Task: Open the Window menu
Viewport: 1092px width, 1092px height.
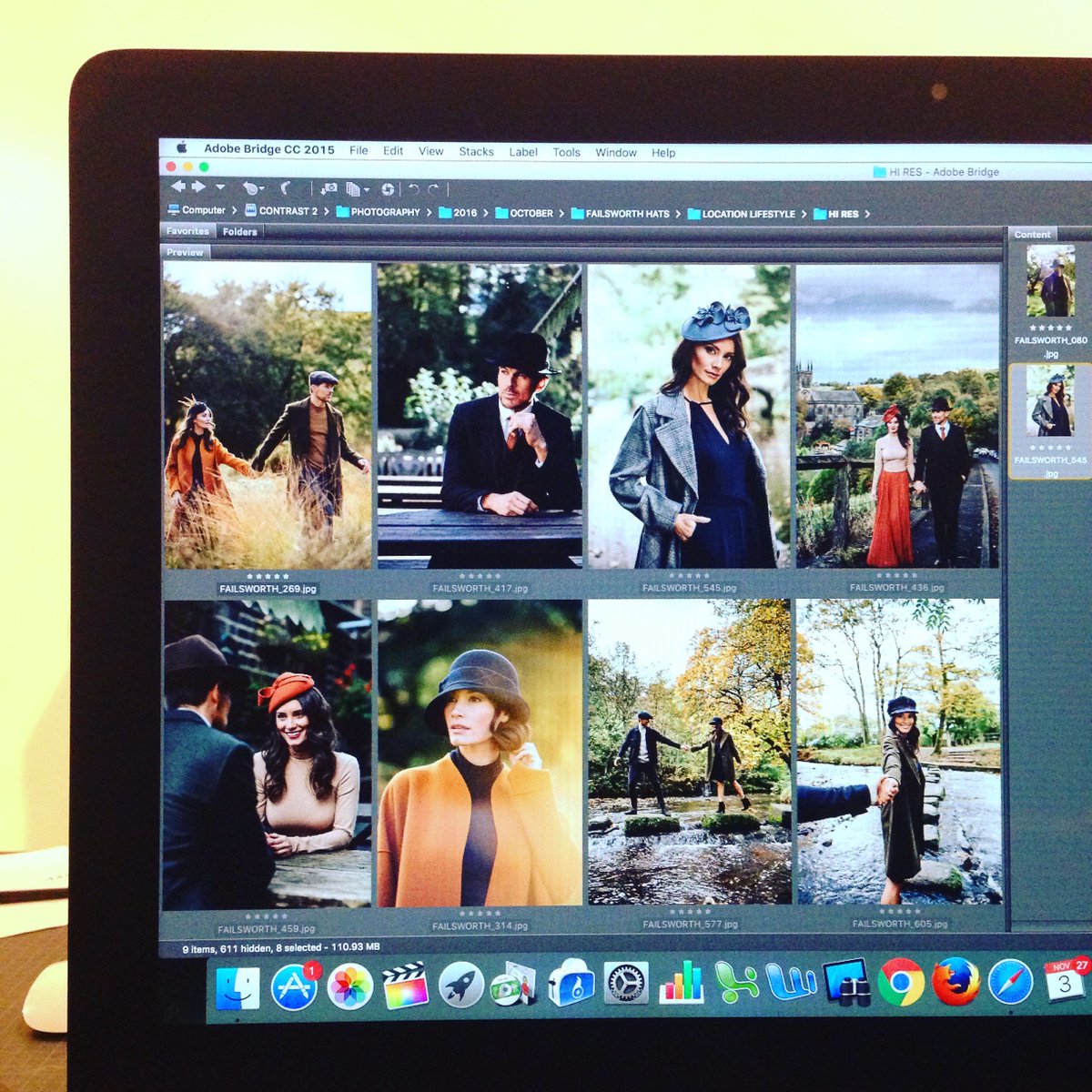Action: click(x=616, y=152)
